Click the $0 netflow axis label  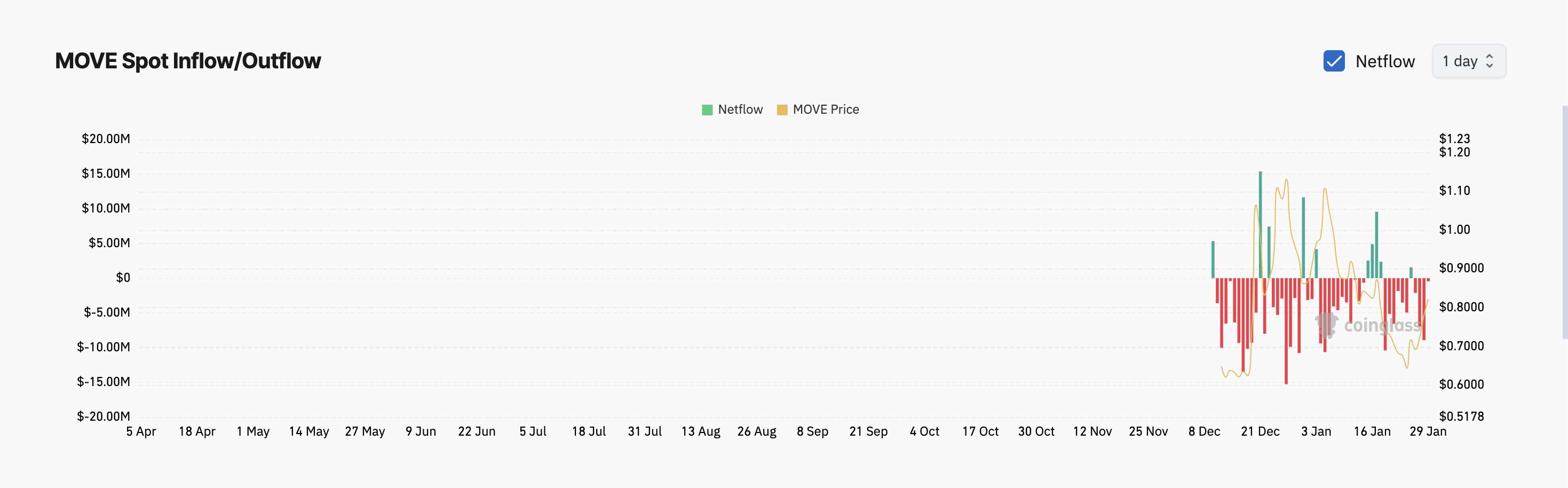(x=123, y=278)
